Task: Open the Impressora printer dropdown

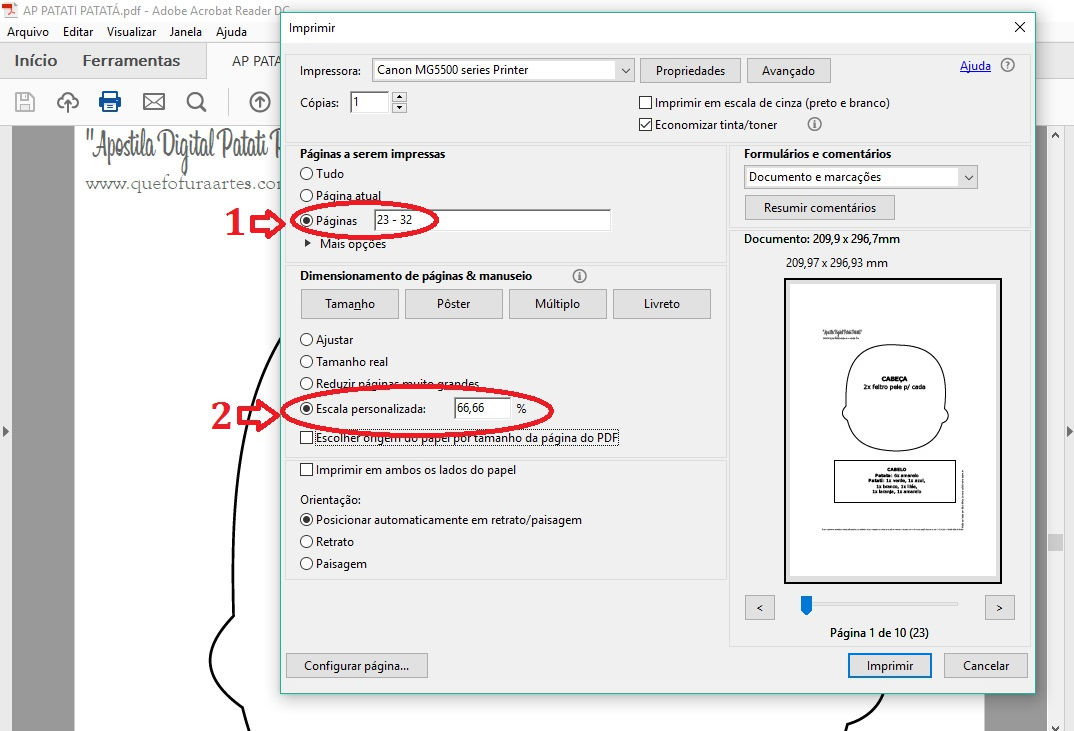Action: pyautogui.click(x=626, y=71)
